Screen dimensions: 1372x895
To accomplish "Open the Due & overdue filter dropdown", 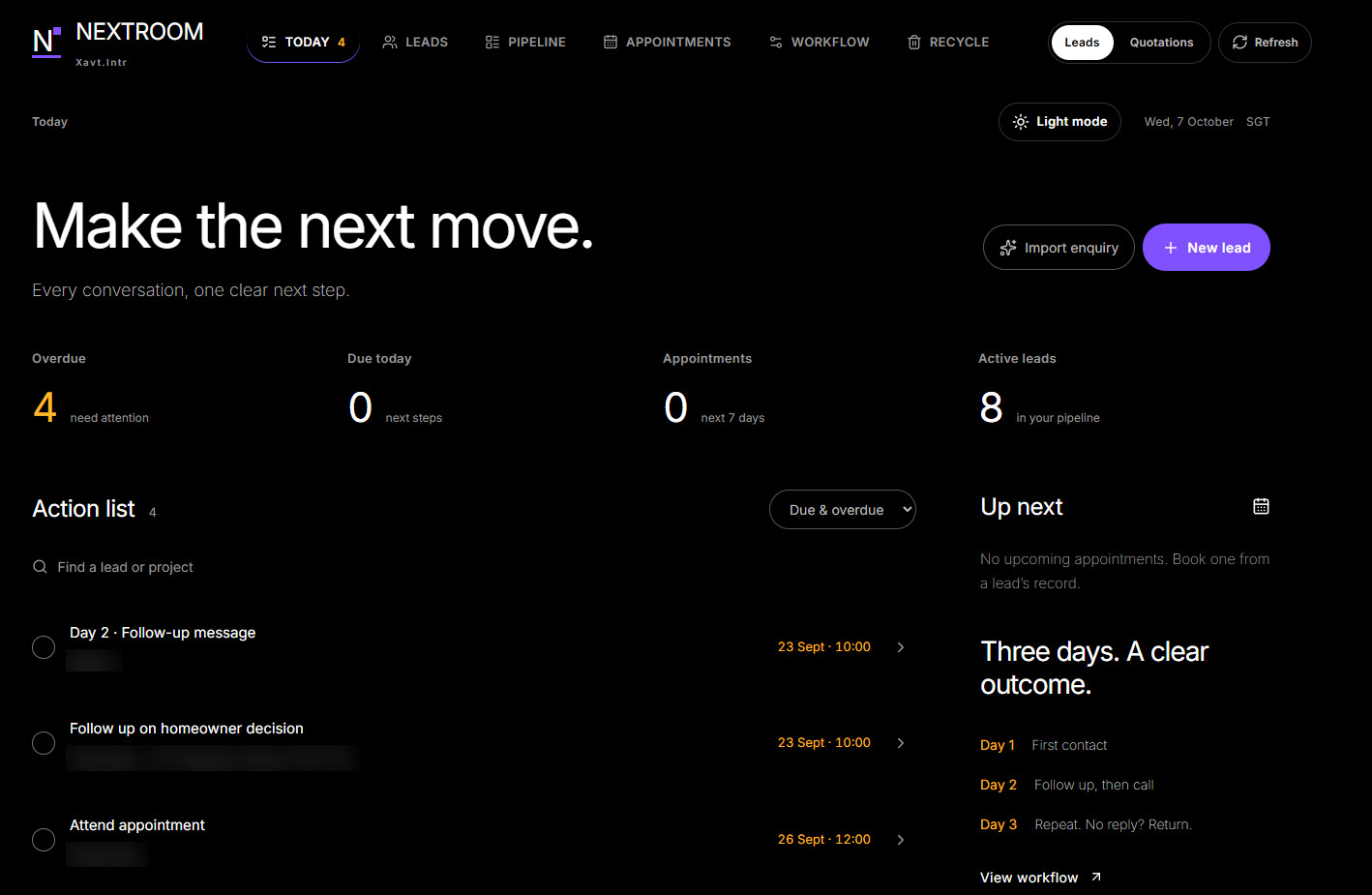I will (x=842, y=510).
